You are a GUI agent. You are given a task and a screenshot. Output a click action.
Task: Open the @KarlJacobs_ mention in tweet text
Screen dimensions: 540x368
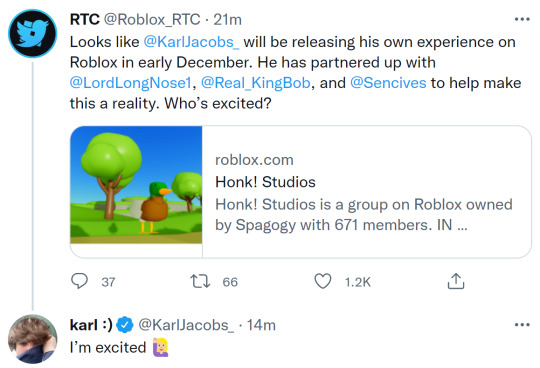pos(191,42)
